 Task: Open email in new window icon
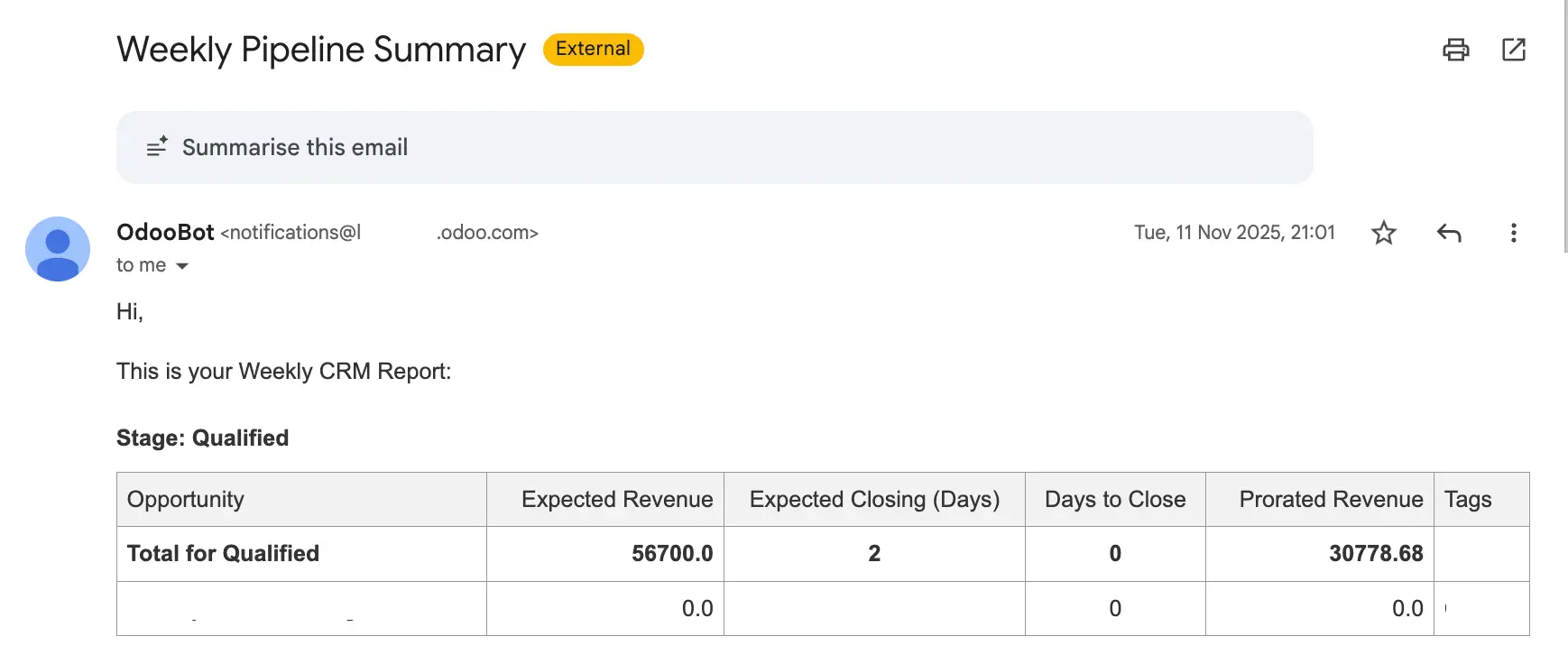pyautogui.click(x=1513, y=50)
